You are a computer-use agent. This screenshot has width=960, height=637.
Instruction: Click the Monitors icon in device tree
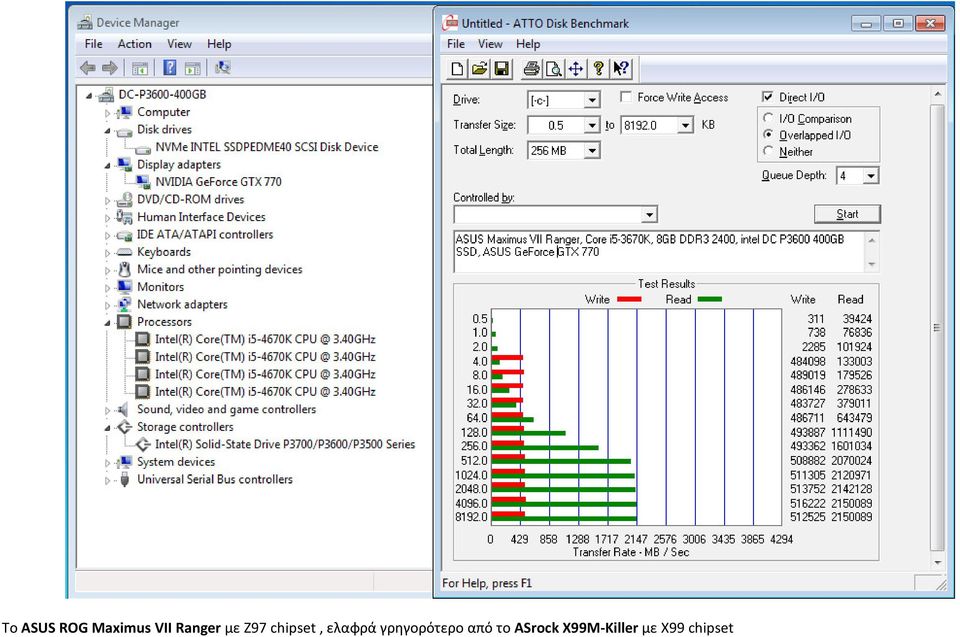point(124,287)
